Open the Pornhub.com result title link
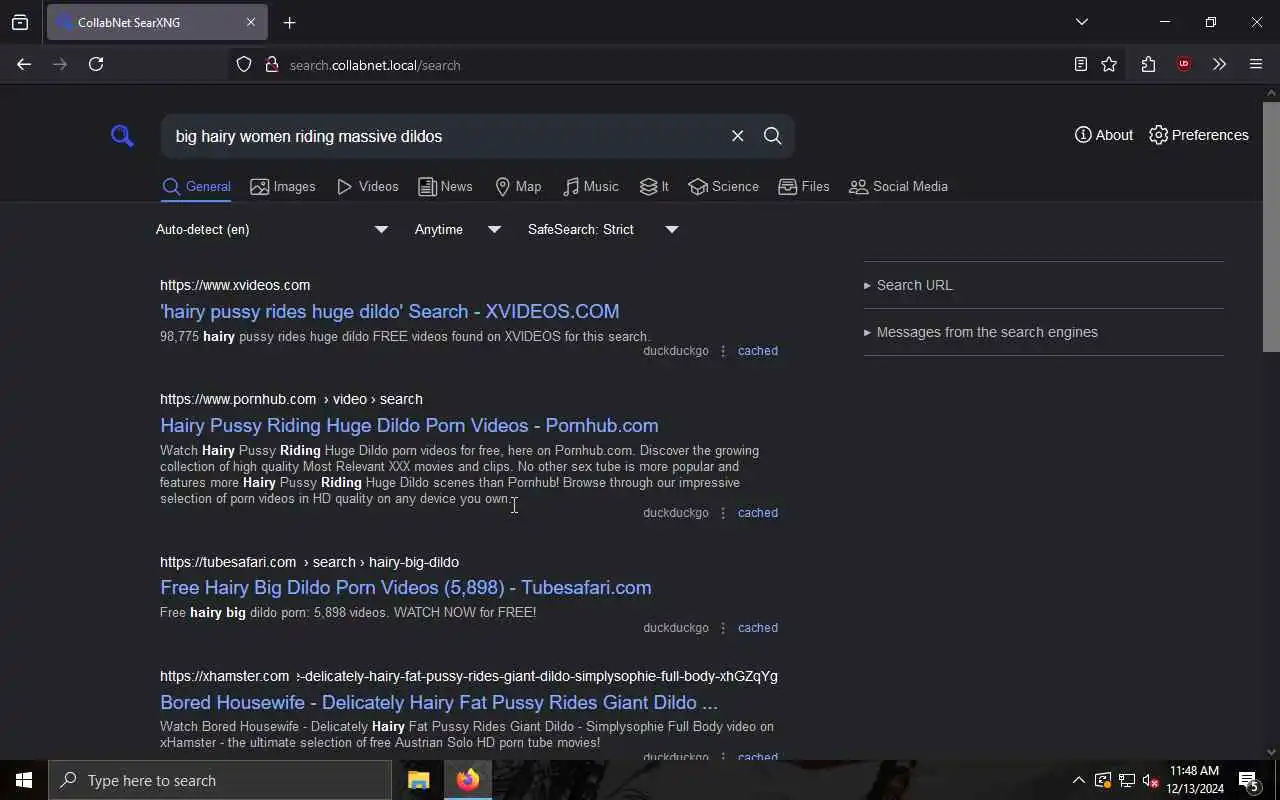 pos(409,425)
